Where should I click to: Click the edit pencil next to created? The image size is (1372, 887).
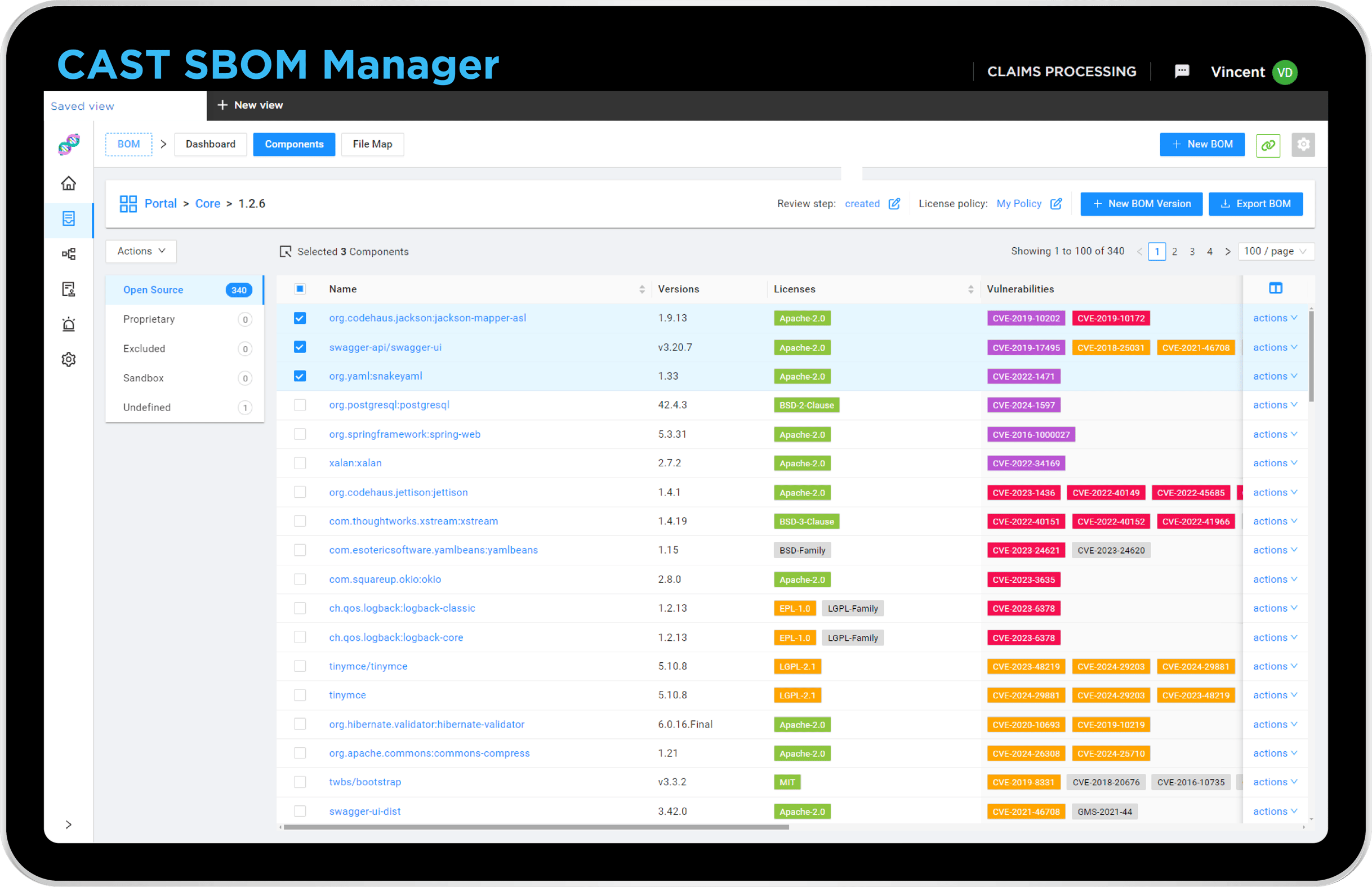point(894,203)
